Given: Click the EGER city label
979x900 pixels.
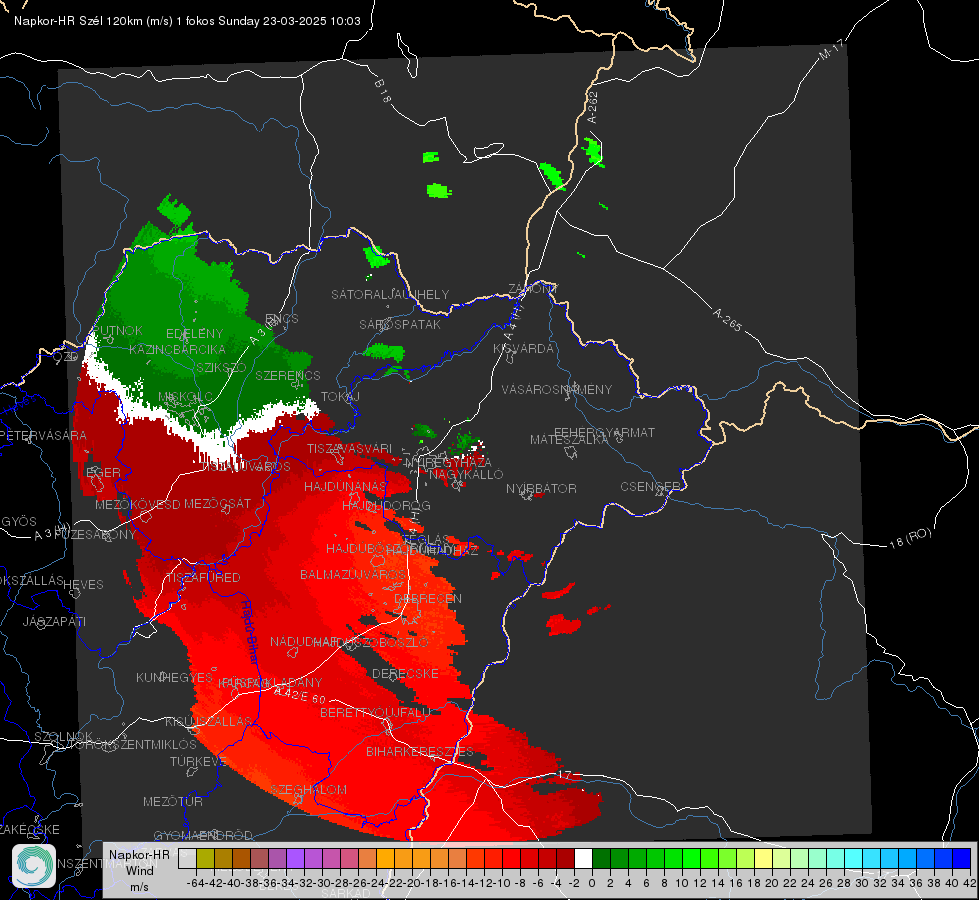Looking at the screenshot, I should pyautogui.click(x=103, y=472).
